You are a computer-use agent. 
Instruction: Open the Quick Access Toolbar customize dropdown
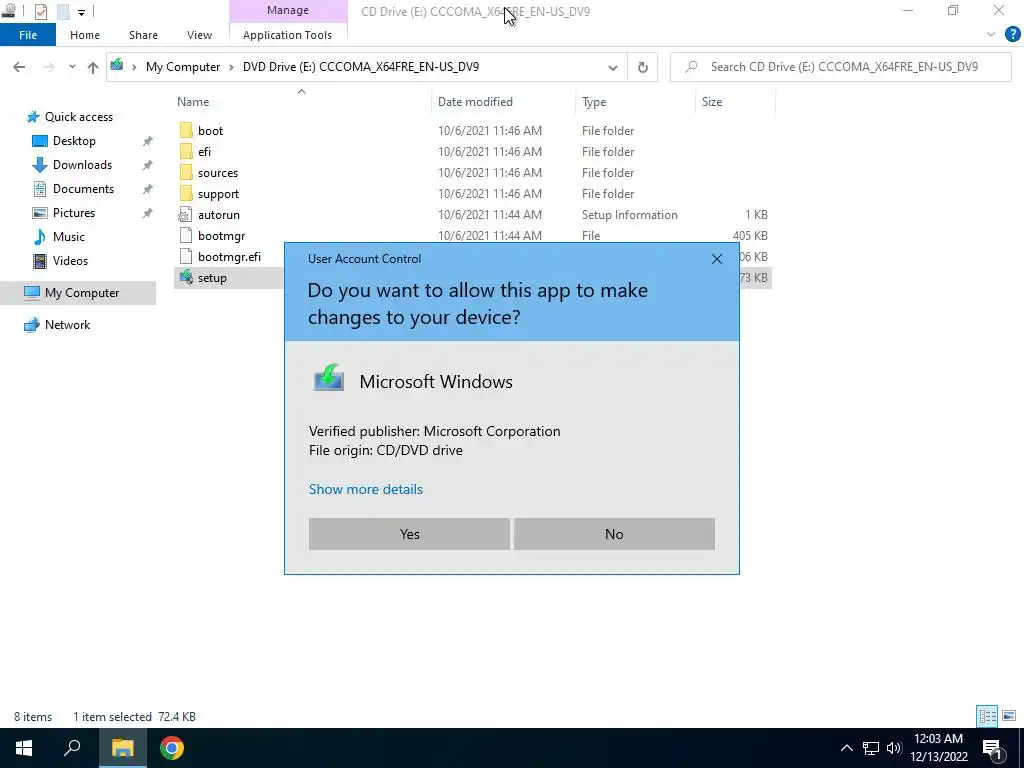(81, 12)
